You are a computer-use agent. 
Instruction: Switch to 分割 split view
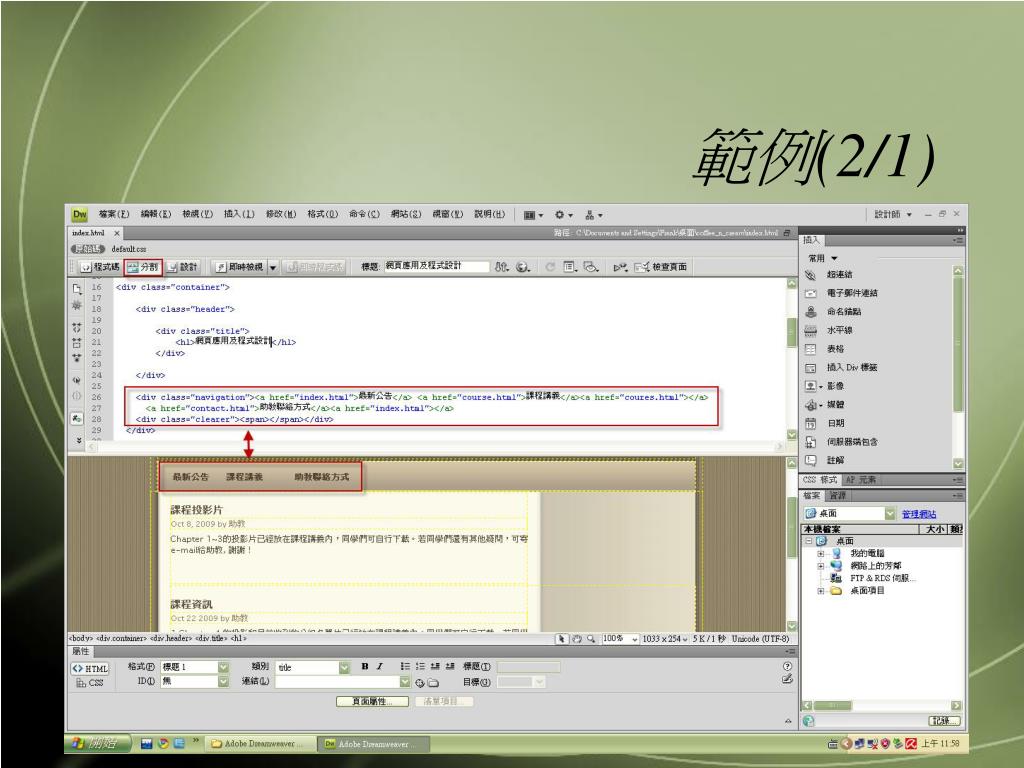coord(142,267)
